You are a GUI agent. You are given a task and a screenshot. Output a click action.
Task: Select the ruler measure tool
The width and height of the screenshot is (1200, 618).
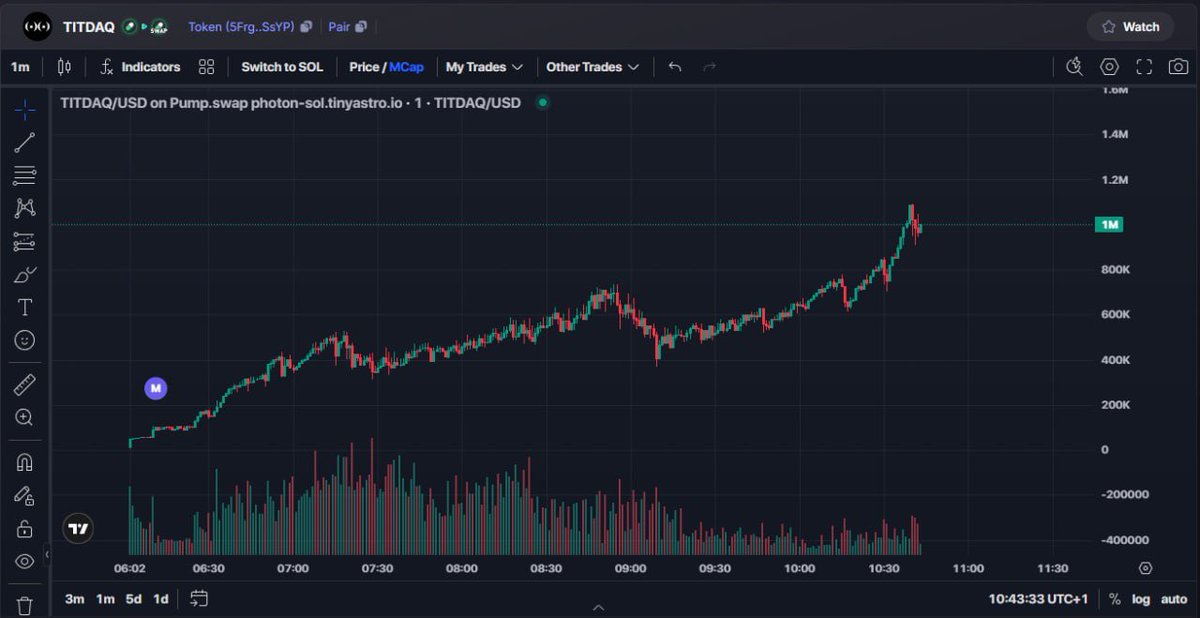[x=25, y=385]
